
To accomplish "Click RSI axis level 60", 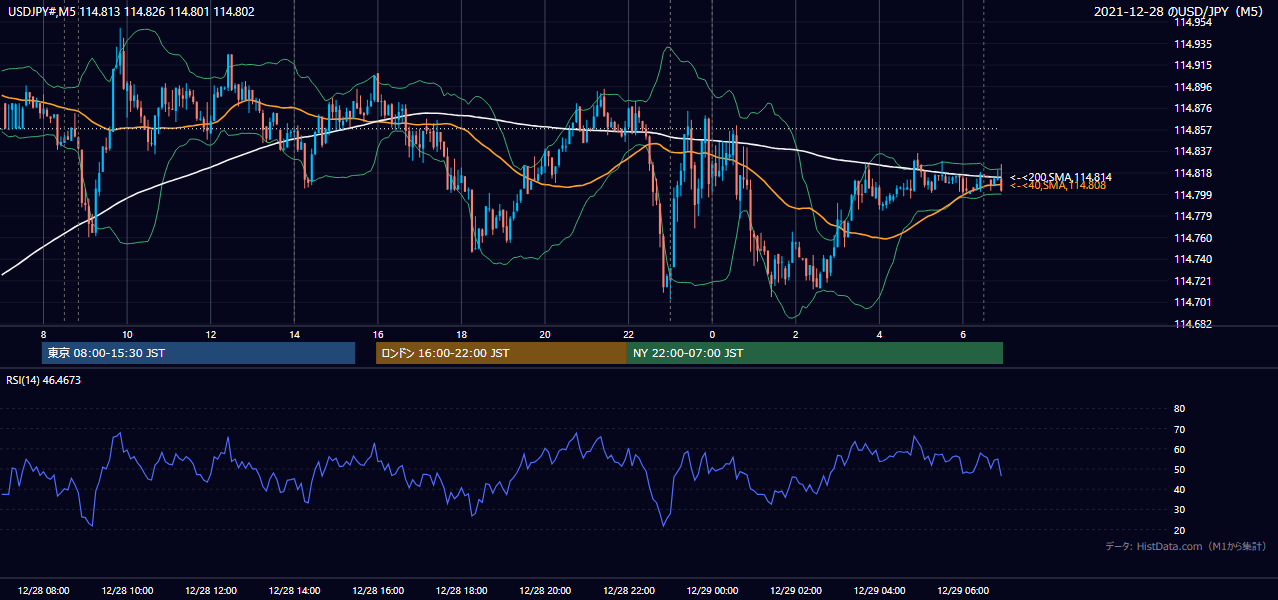I will click(x=1179, y=449).
